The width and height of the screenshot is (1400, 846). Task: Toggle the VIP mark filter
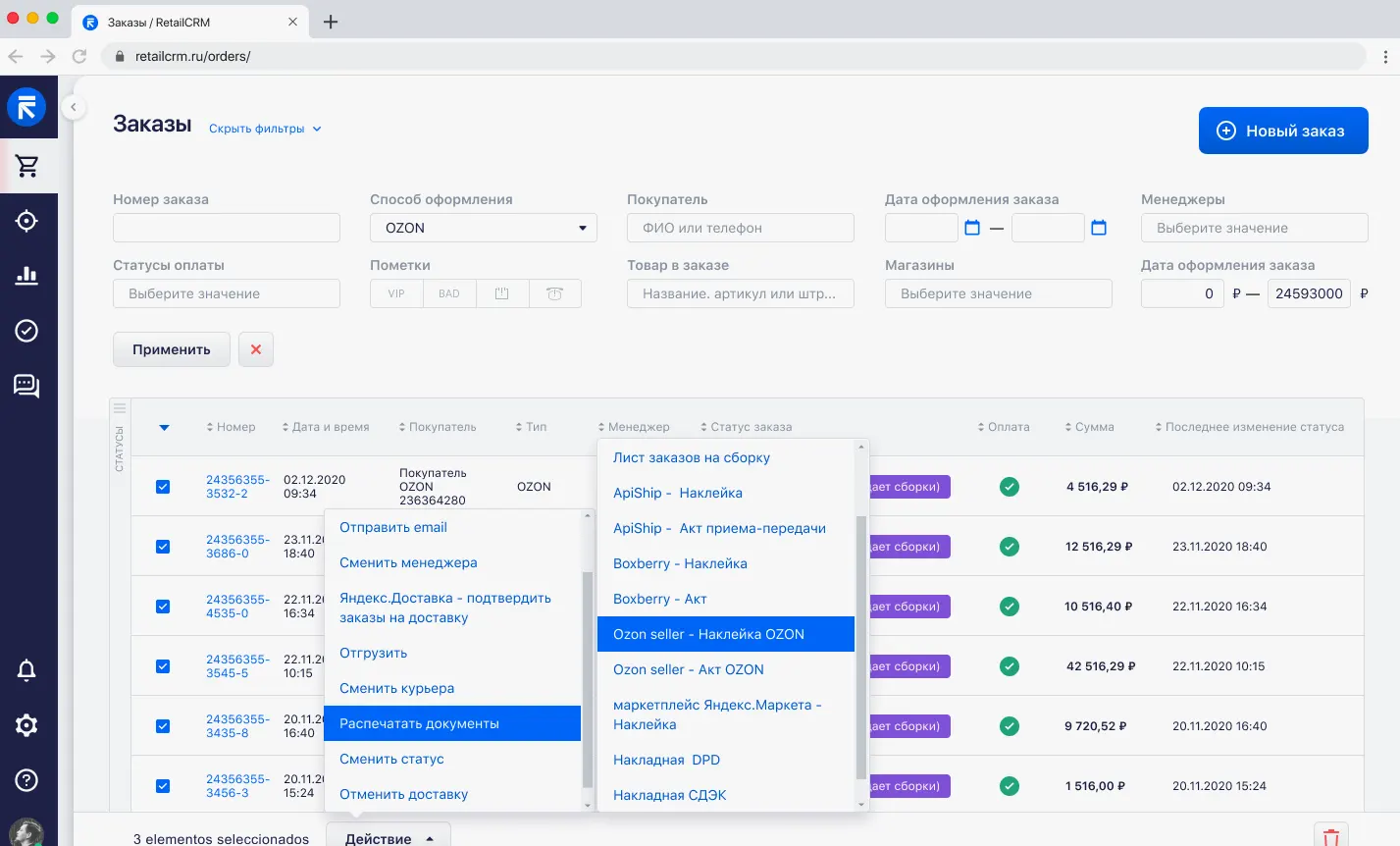(x=396, y=293)
